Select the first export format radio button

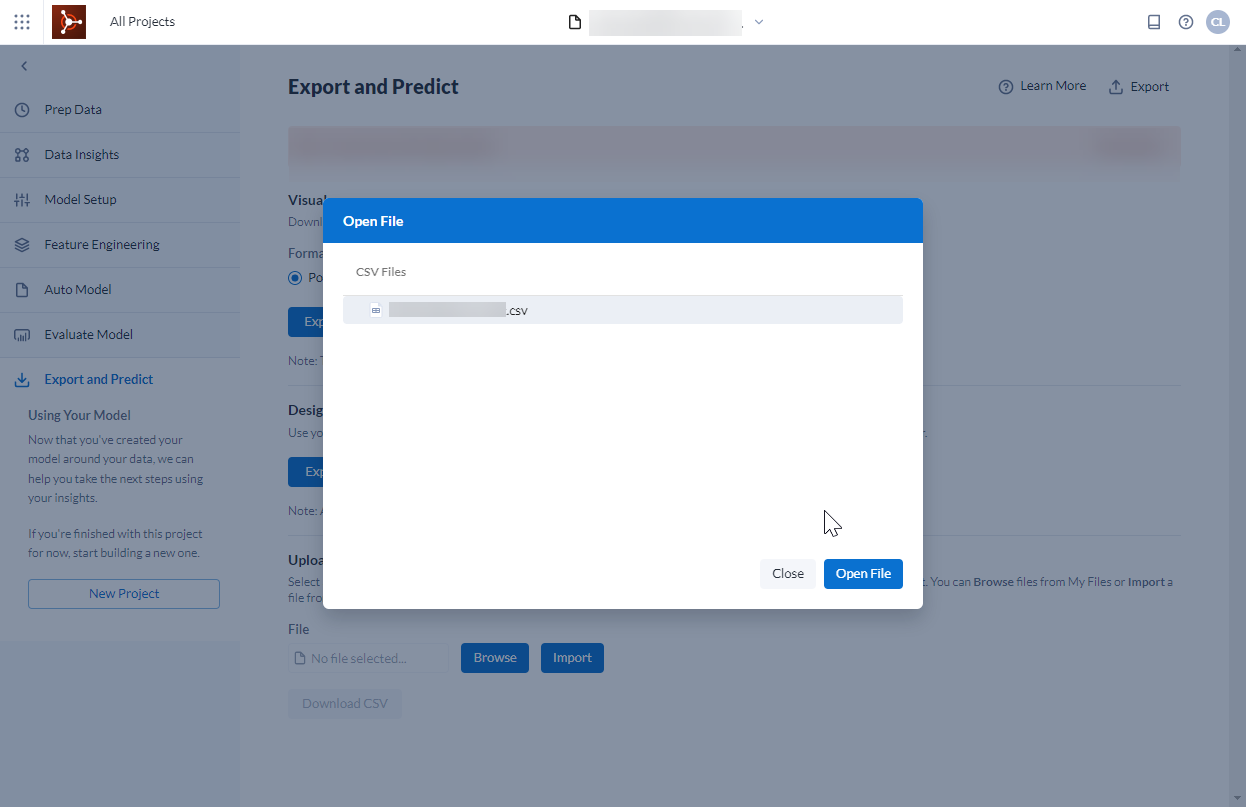(297, 277)
